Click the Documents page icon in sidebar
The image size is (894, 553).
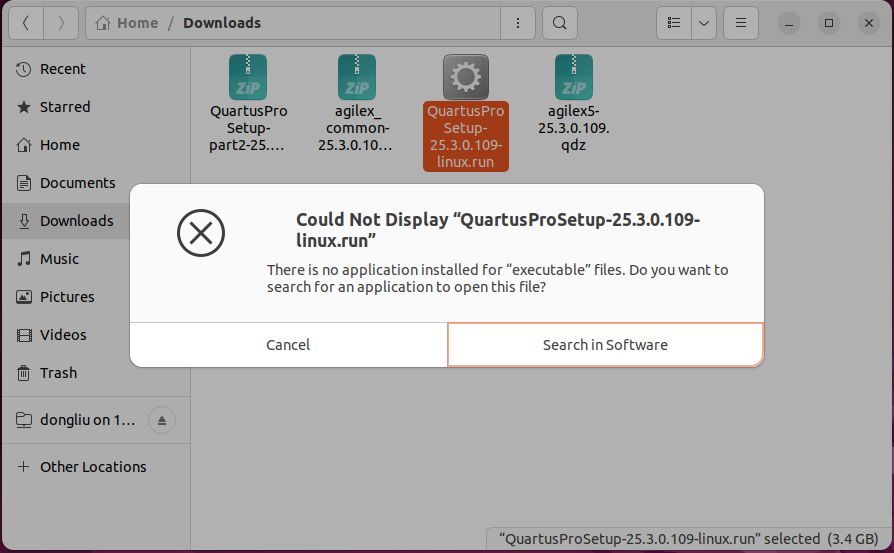point(23,183)
